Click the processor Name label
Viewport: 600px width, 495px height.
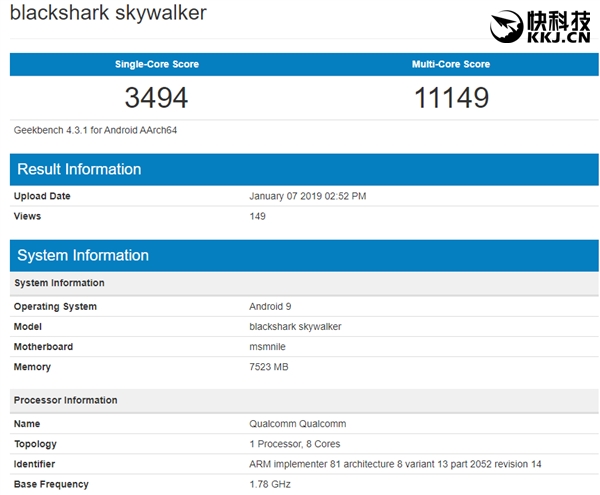point(27,424)
